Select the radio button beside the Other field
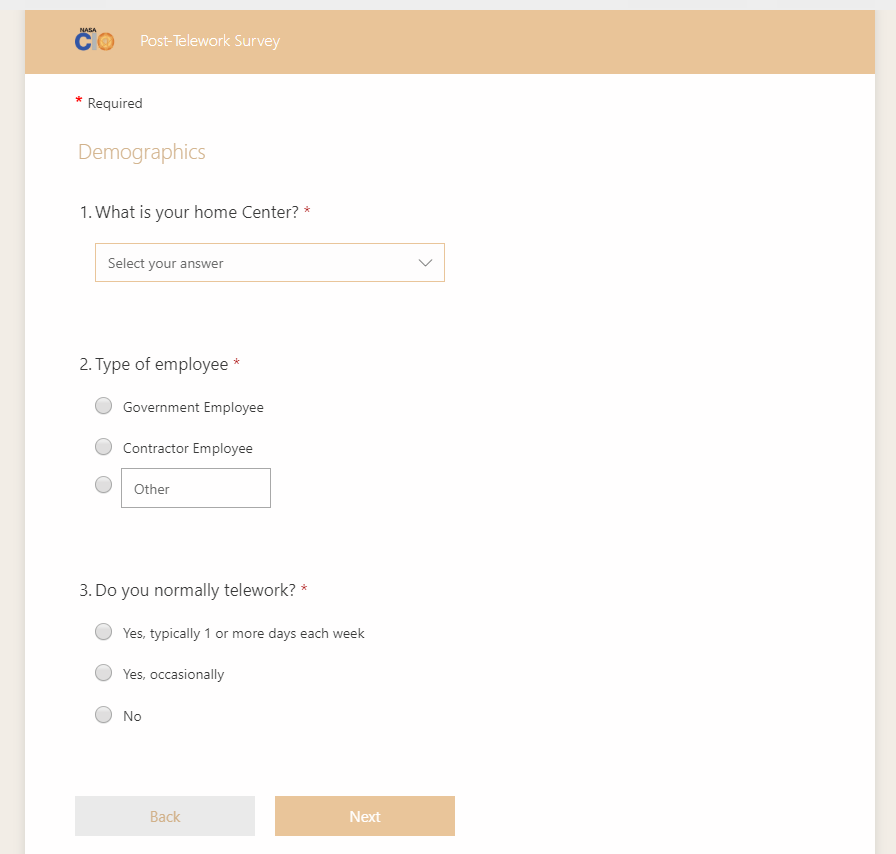Screen dimensions: 896x854 click(103, 485)
